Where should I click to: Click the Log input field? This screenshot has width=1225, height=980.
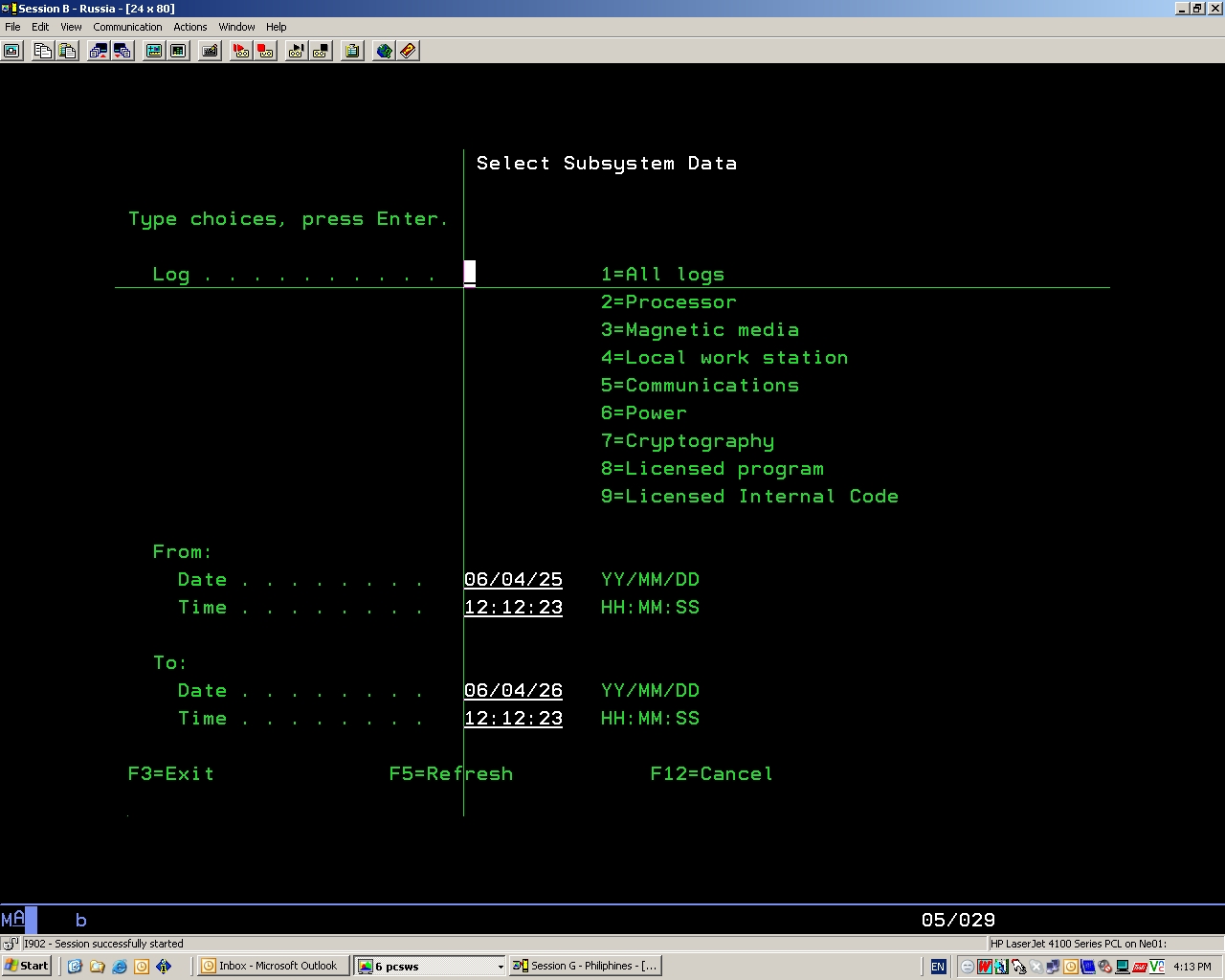470,274
